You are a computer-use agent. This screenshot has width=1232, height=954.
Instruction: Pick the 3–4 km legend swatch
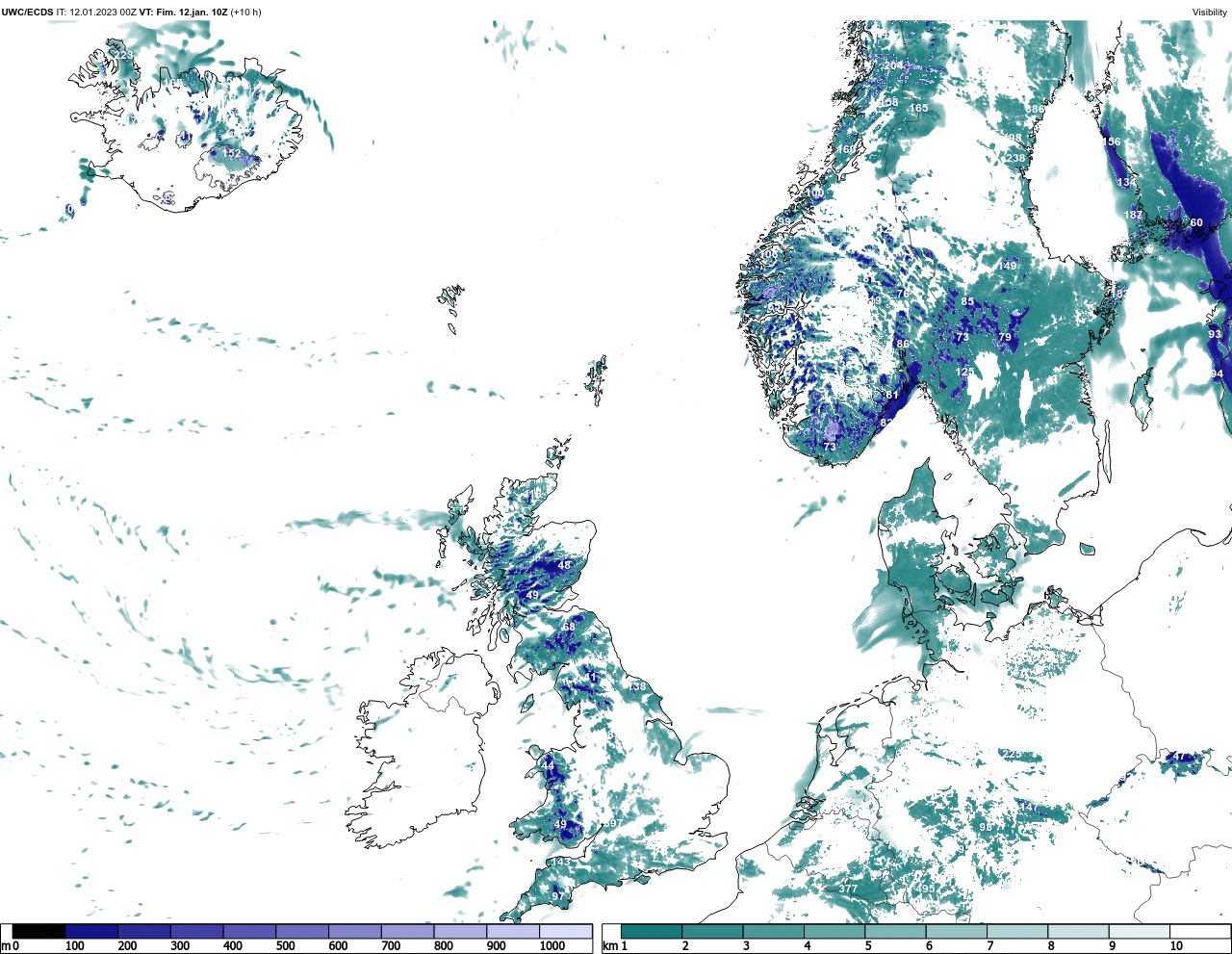pyautogui.click(x=773, y=932)
